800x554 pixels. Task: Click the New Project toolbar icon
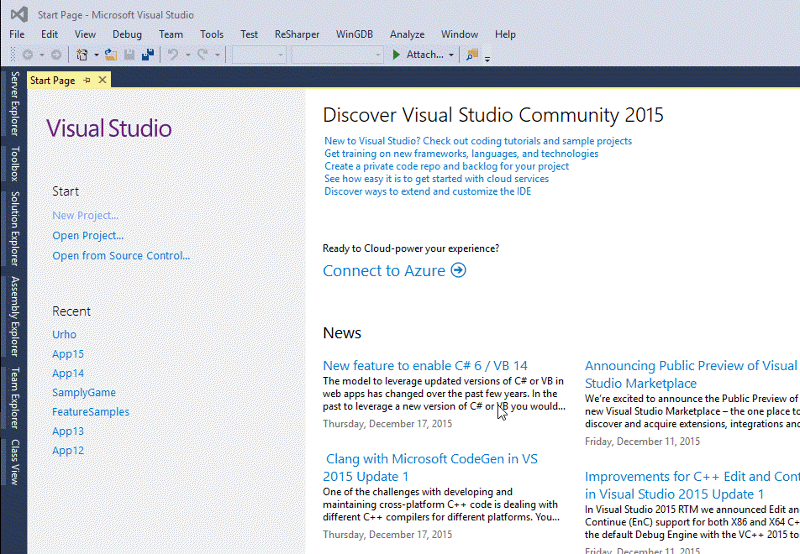coord(82,55)
